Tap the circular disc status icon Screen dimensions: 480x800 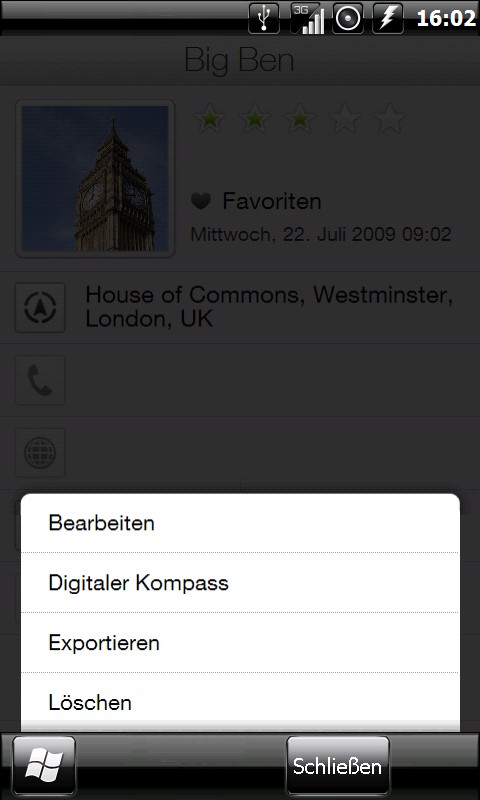point(348,18)
